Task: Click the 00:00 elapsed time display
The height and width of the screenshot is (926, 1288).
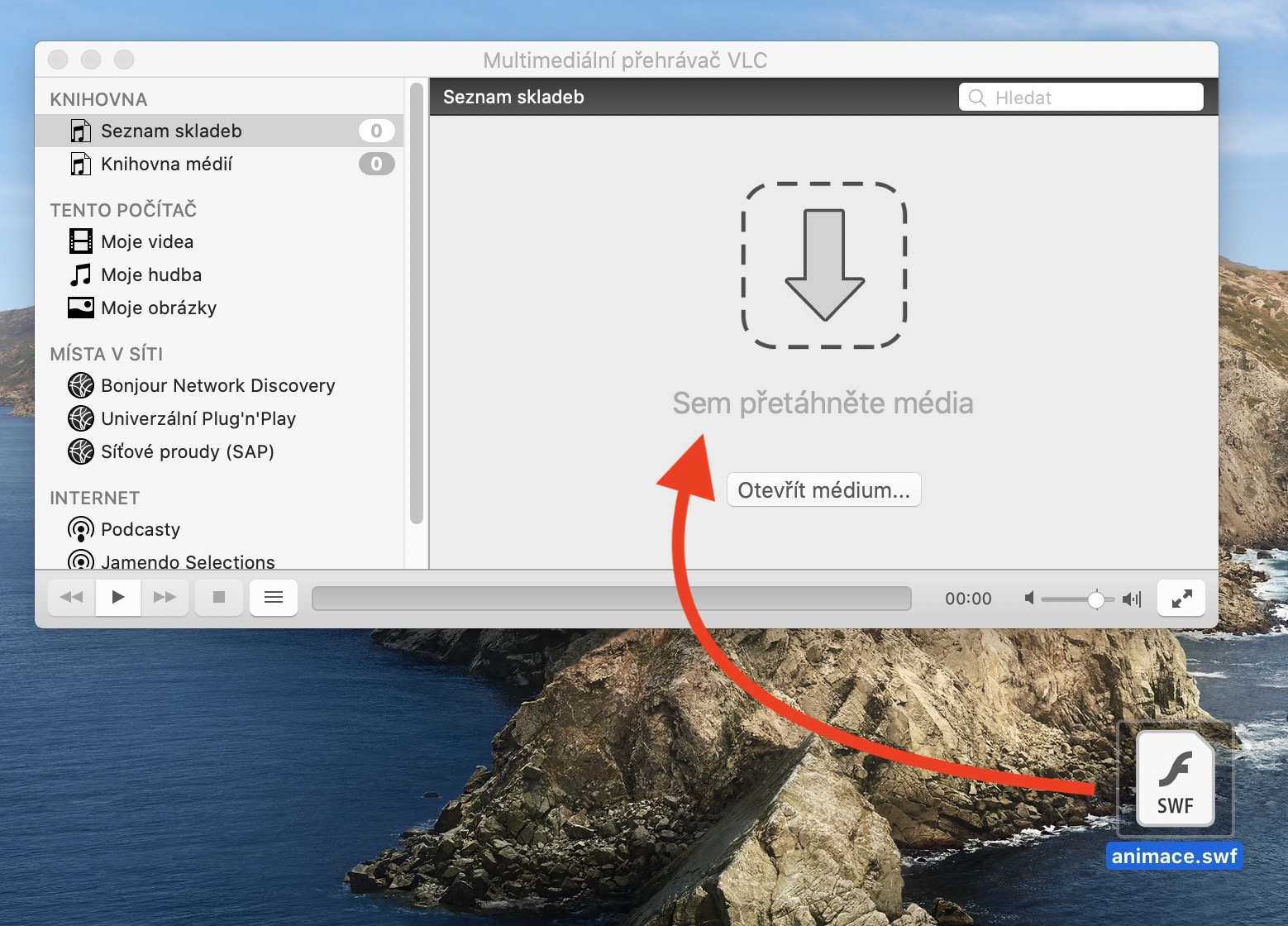Action: tap(968, 599)
